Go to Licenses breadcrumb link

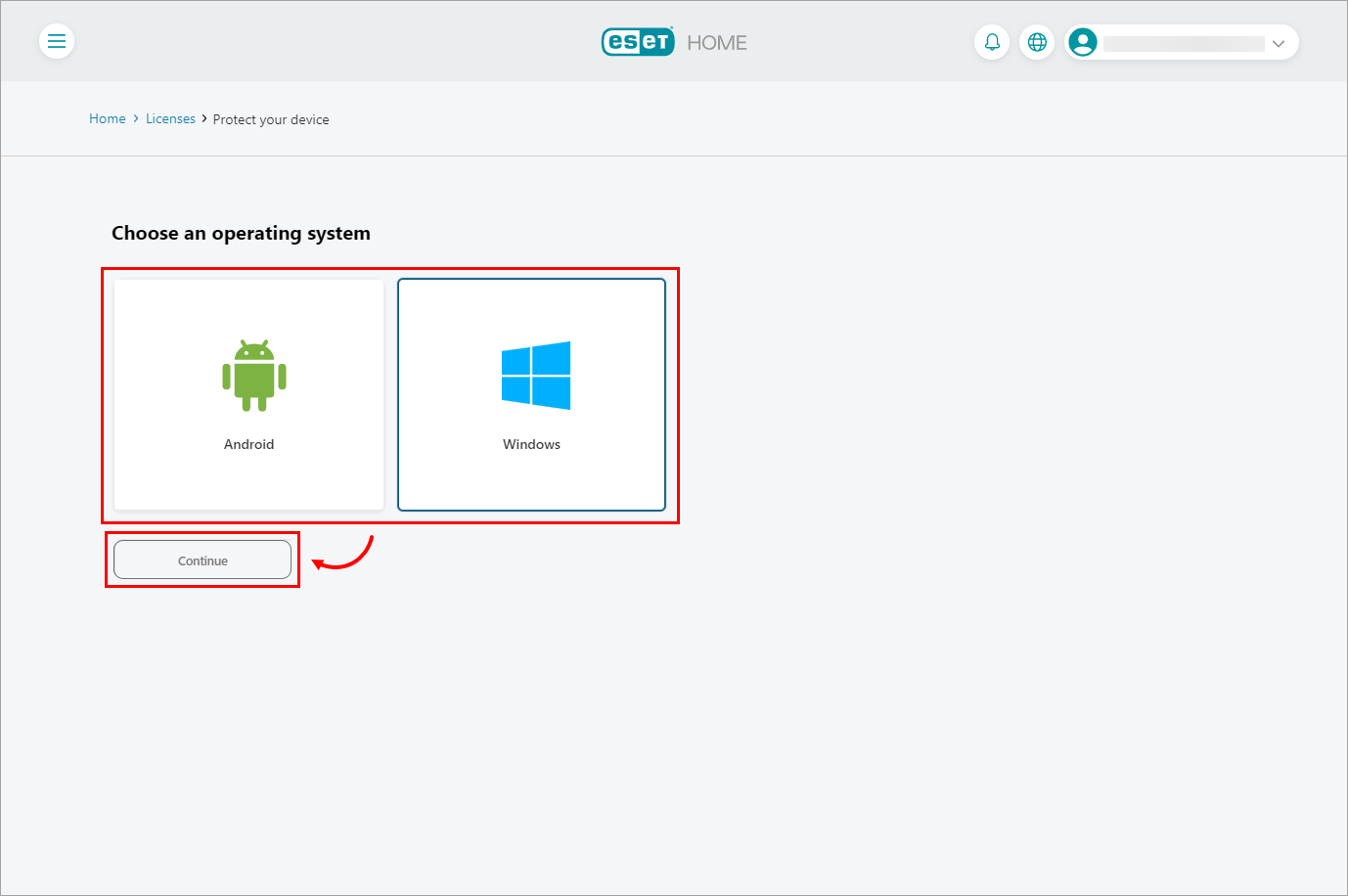tap(170, 118)
